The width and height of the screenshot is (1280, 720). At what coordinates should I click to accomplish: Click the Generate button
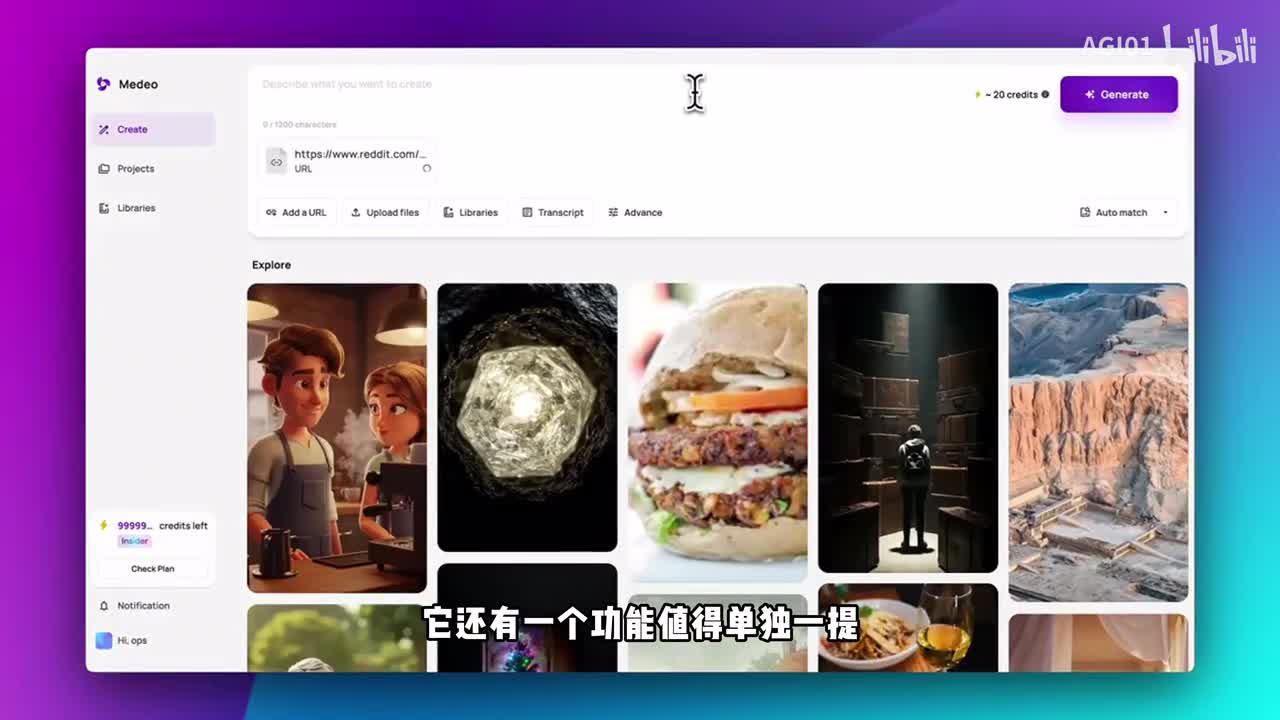[1118, 94]
